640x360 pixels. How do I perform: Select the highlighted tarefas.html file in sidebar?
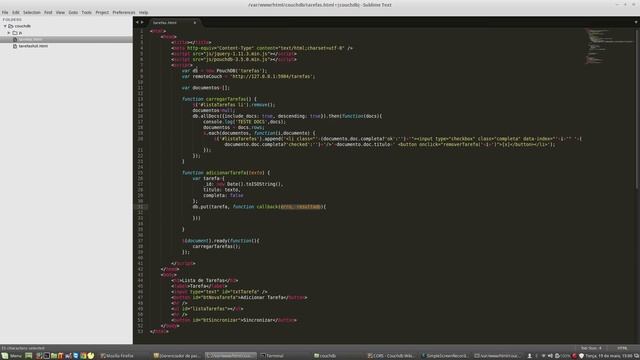point(66,39)
